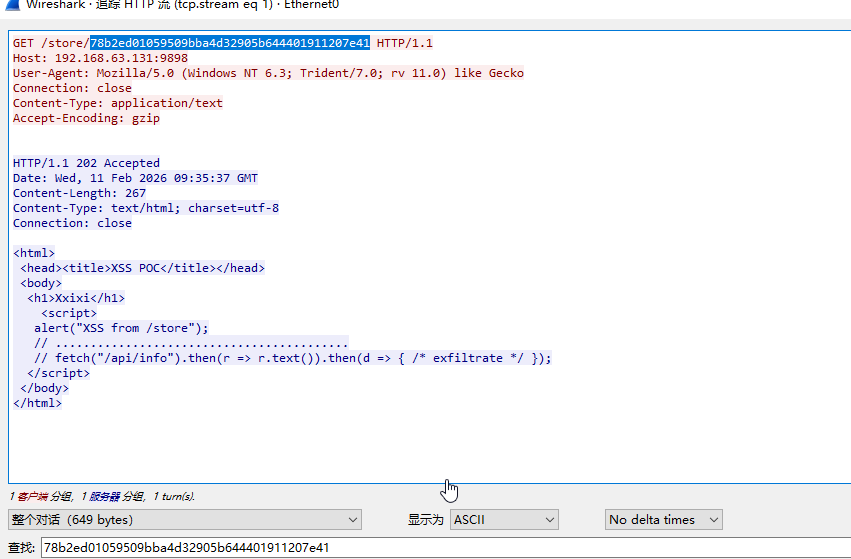The image size is (851, 559).
Task: Click the opening <html> tag line
Action: pyautogui.click(x=34, y=253)
